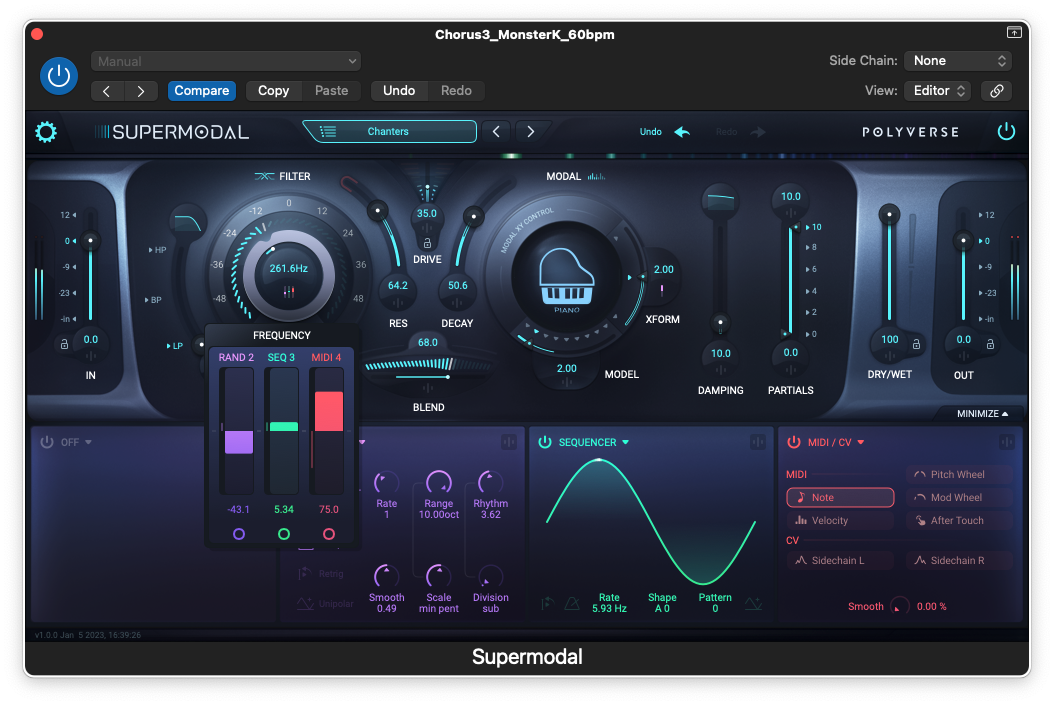This screenshot has height=705, width=1054.
Task: Click the piano model icon
Action: tap(567, 276)
